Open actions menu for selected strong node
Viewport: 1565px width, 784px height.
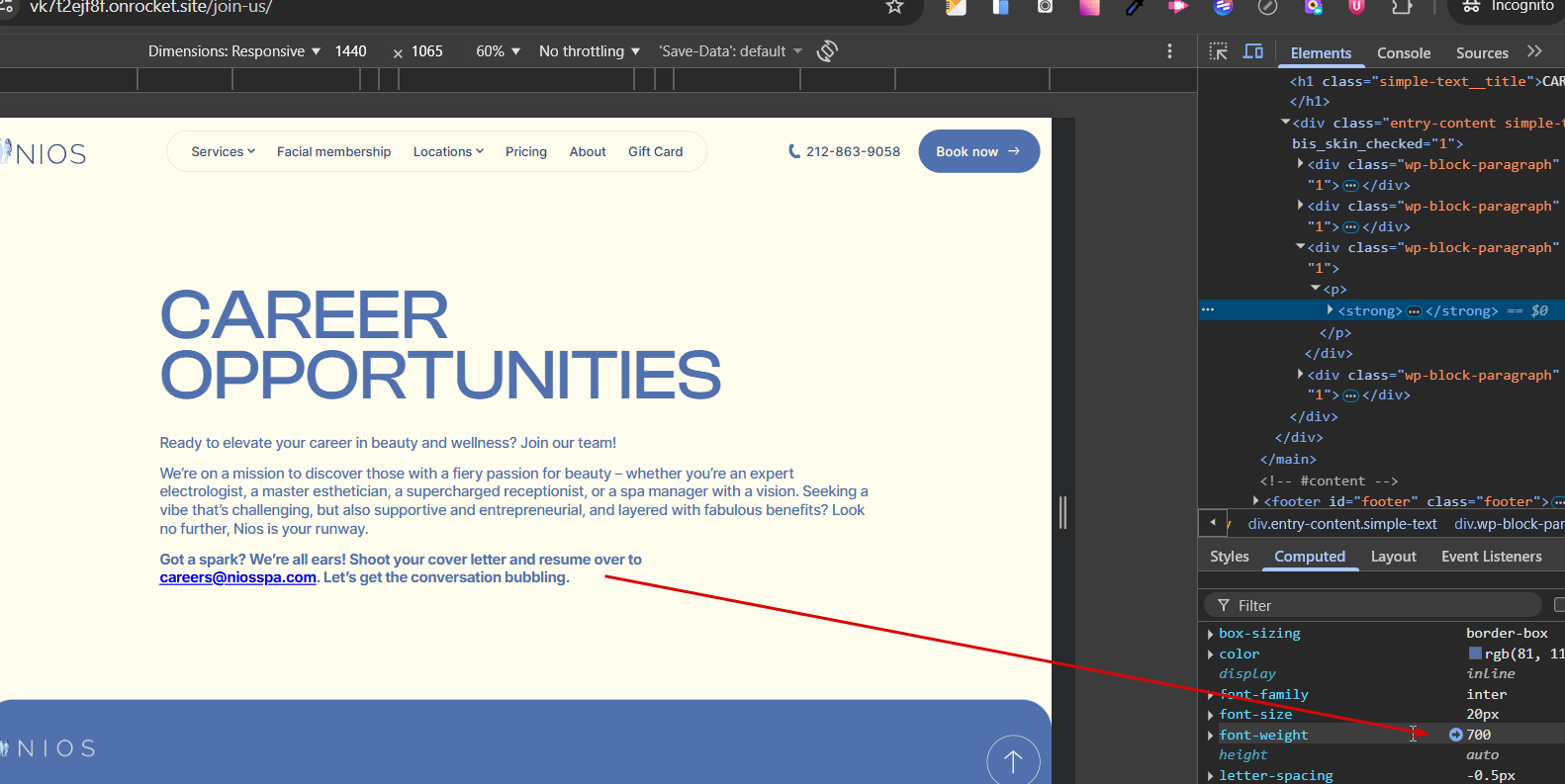point(1208,309)
